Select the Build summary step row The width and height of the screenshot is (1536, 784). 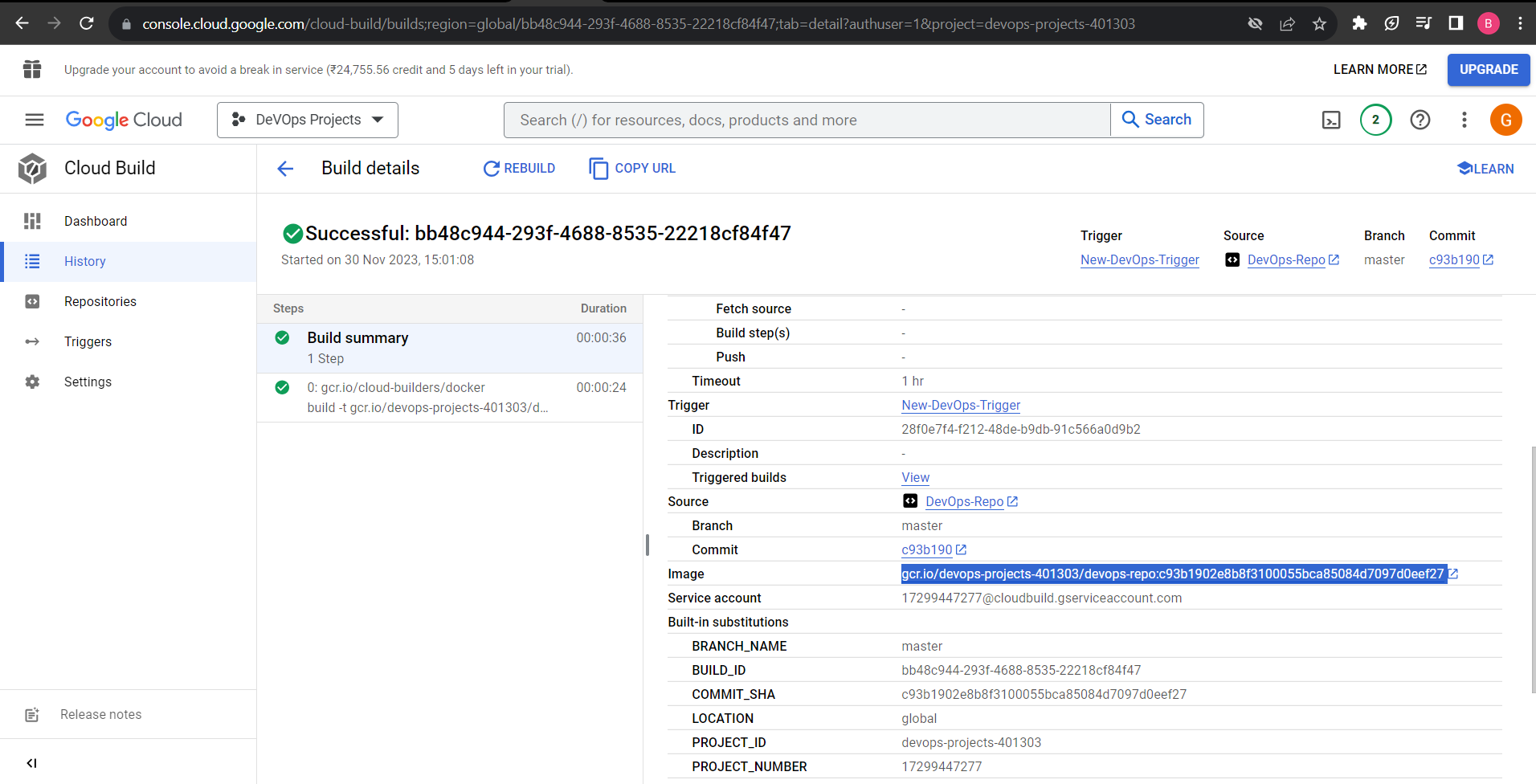coord(450,348)
